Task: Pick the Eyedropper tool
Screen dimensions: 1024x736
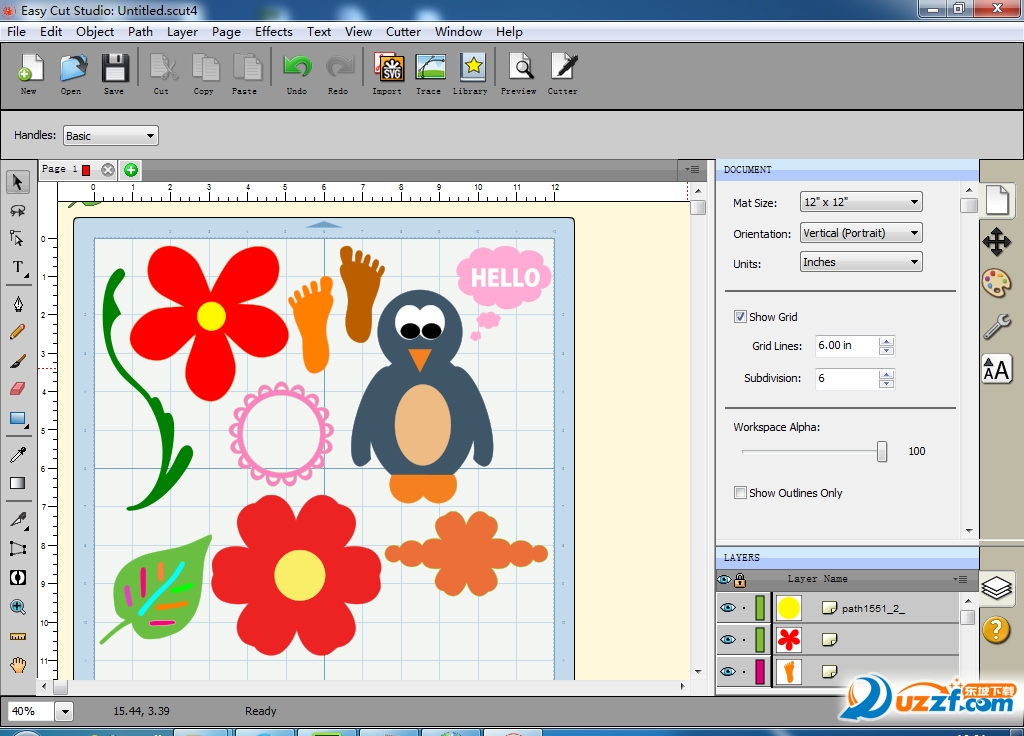Action: pos(18,454)
